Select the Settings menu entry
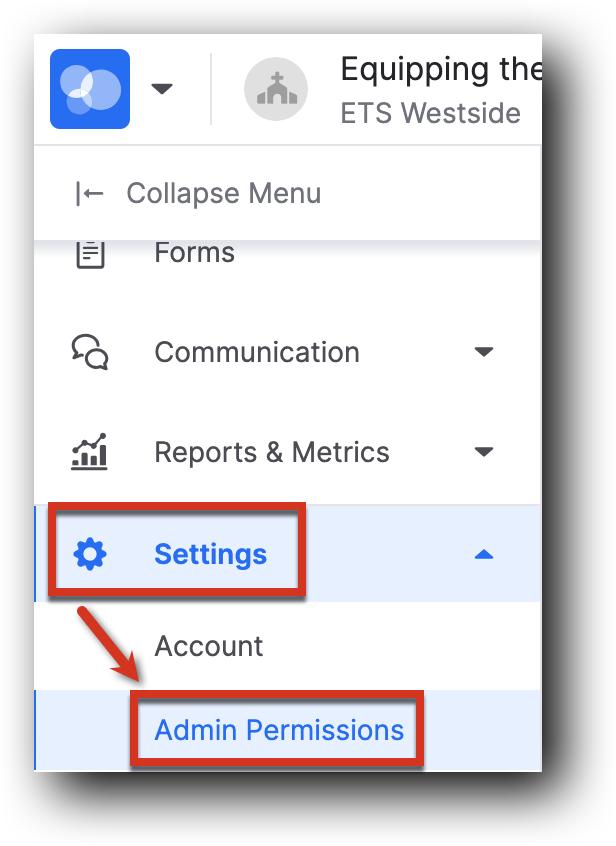Screen dimensions: 616x846 point(210,553)
